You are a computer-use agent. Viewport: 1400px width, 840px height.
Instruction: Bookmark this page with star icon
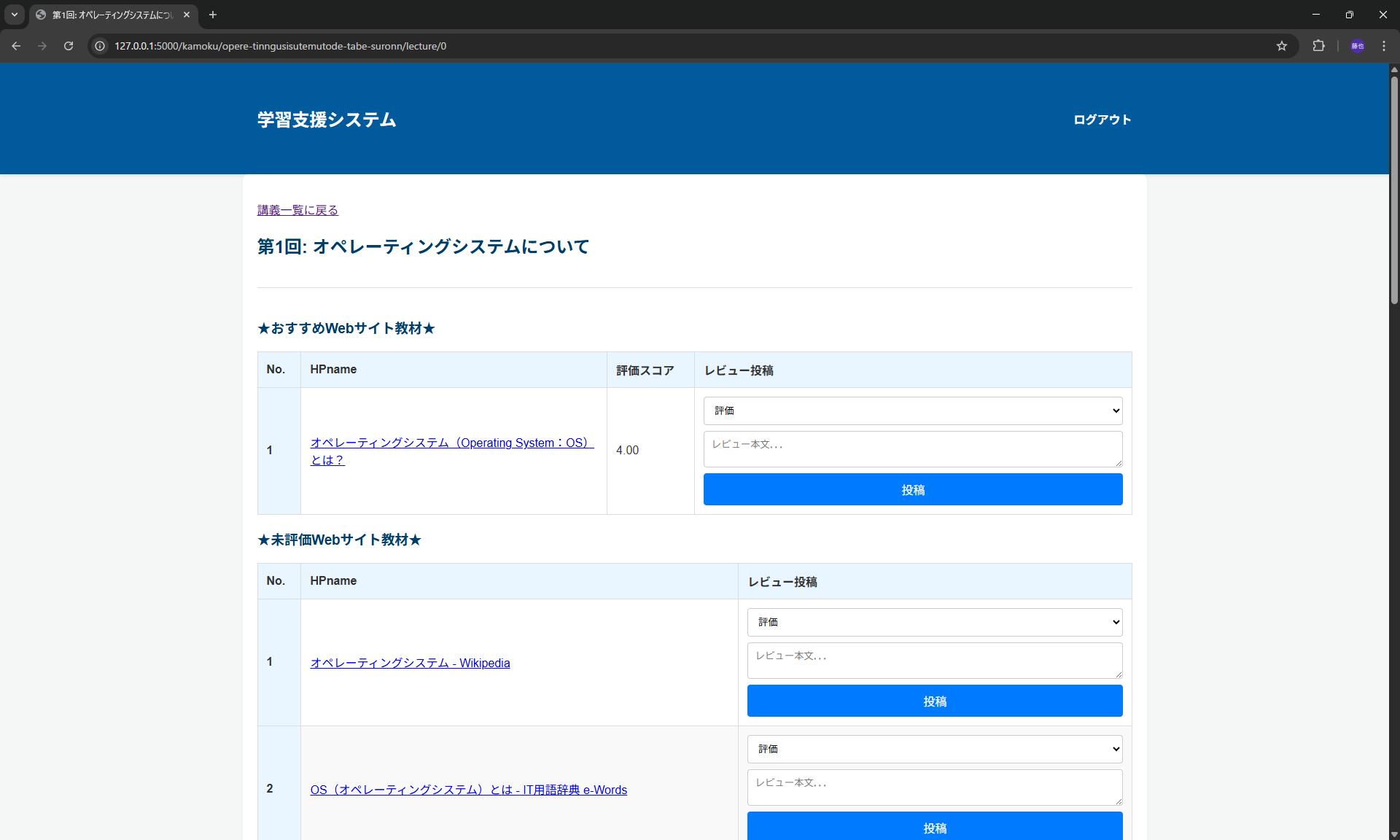tap(1282, 46)
